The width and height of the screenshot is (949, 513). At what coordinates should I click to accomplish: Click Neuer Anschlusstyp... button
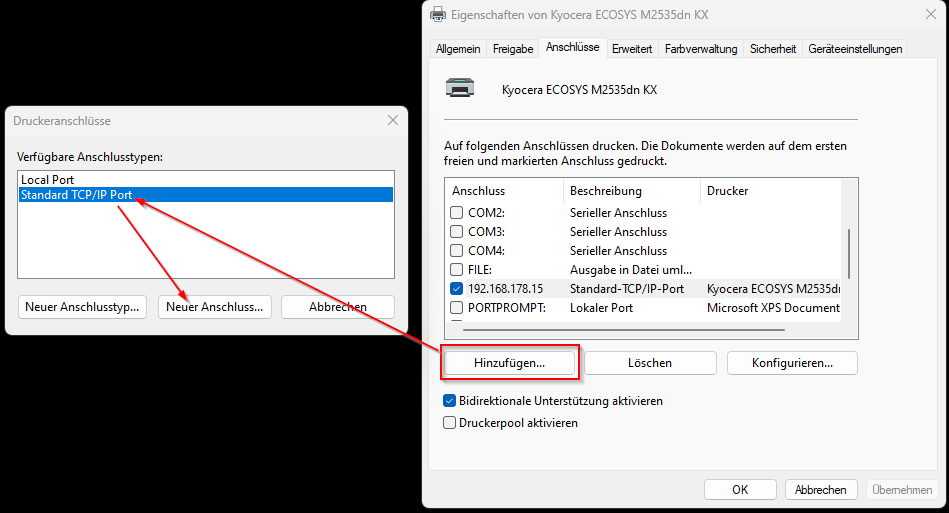82,307
